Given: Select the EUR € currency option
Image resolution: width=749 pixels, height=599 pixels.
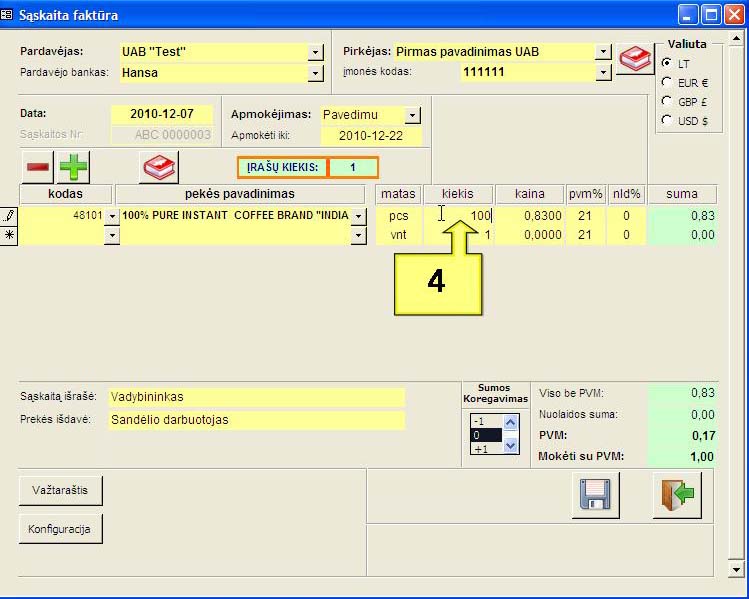Looking at the screenshot, I should (667, 82).
